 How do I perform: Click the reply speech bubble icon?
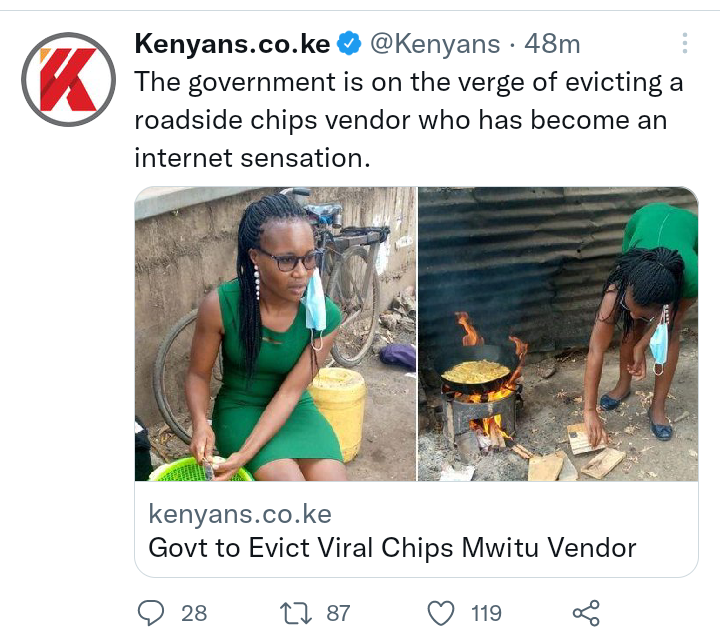(151, 613)
